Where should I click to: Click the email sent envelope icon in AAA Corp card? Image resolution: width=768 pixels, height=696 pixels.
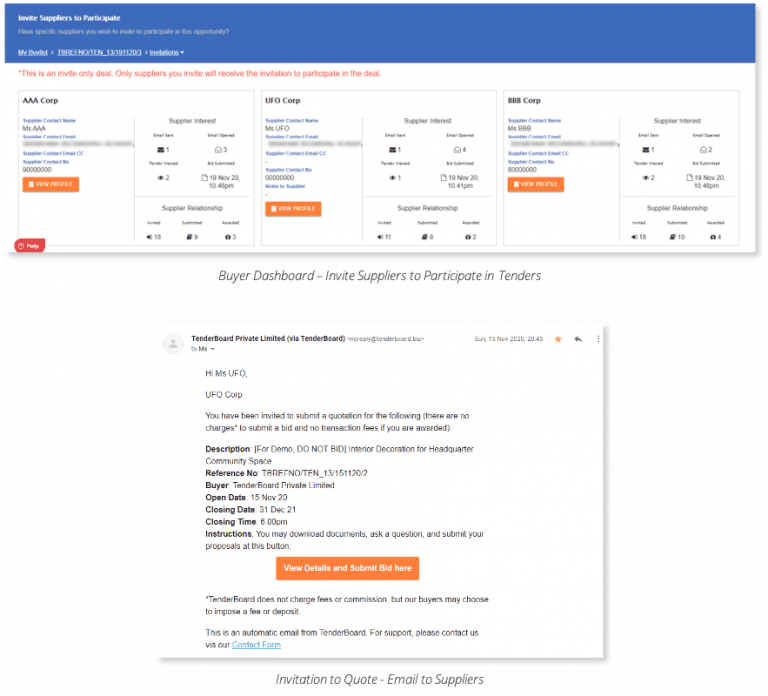pos(160,149)
